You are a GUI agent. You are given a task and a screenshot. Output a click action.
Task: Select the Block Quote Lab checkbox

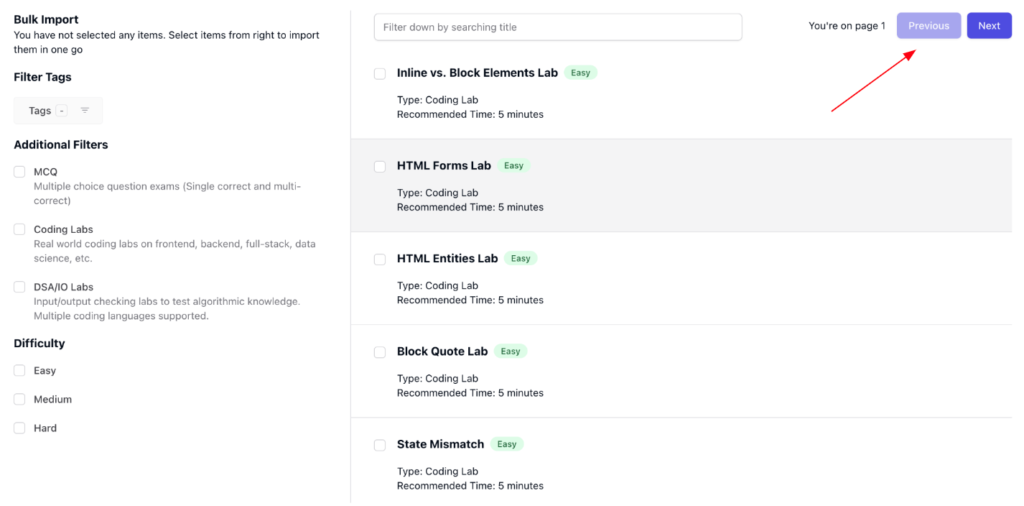tap(380, 352)
